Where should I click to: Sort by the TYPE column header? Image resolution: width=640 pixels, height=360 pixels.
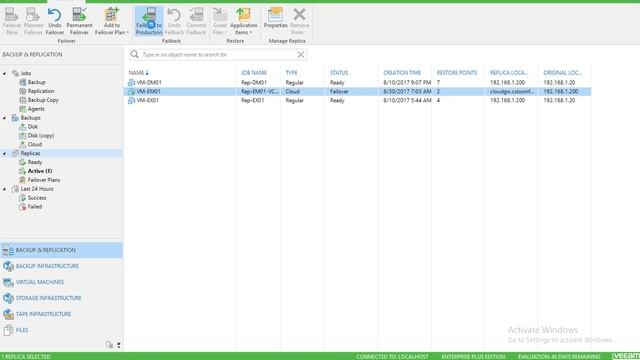coord(291,73)
